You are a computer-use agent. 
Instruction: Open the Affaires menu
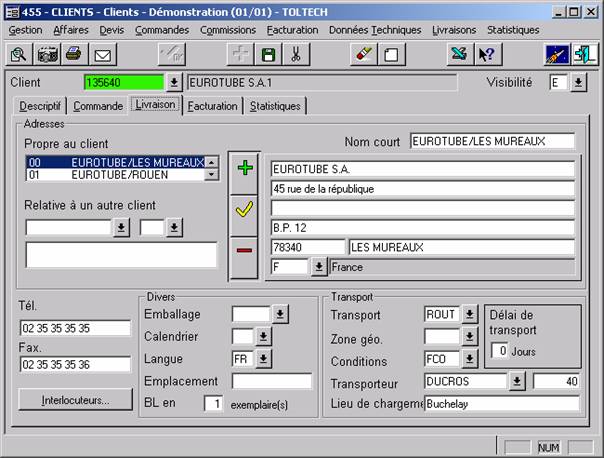point(71,30)
